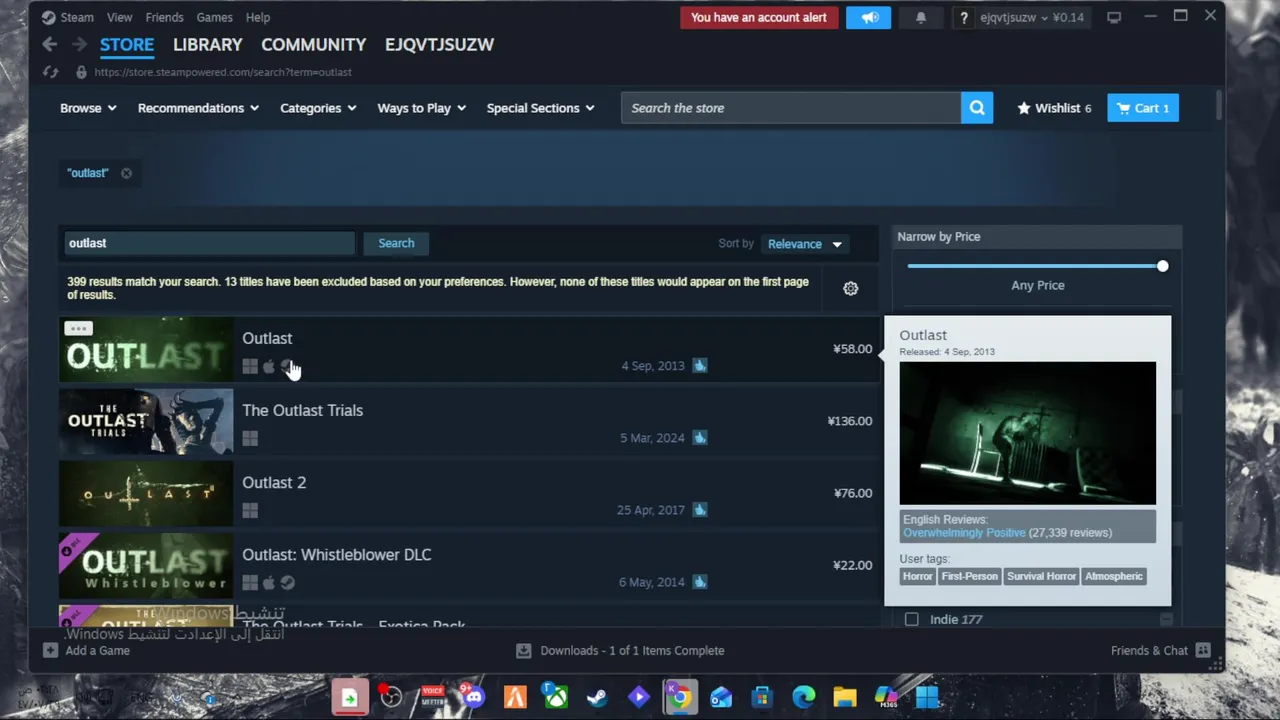Open The Outlast Trials thumbnail
This screenshot has width=1280, height=720.
146,421
